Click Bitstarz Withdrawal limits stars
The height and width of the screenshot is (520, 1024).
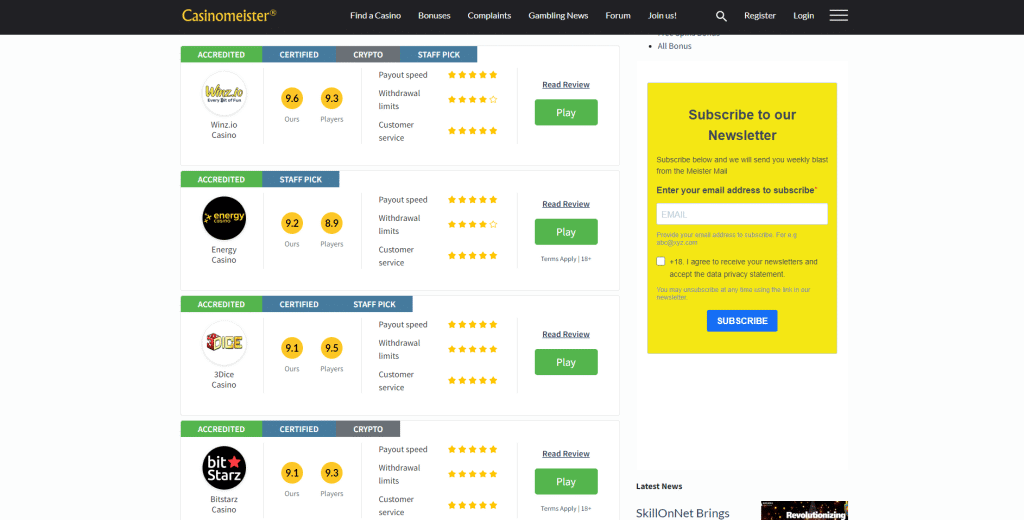(472, 474)
